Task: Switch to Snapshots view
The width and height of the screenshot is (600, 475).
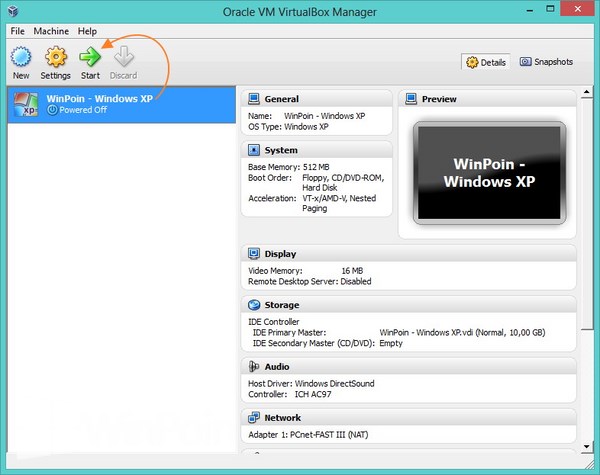Action: [x=546, y=62]
